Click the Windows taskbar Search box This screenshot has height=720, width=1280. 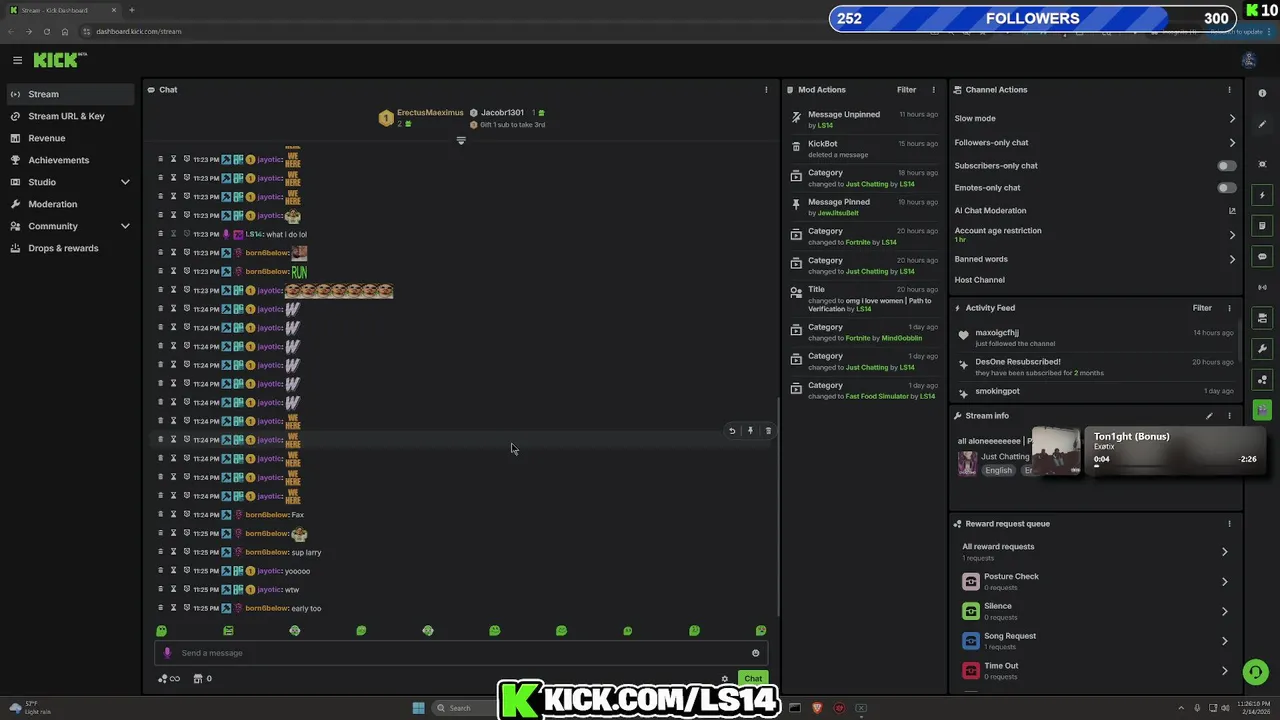[466, 708]
